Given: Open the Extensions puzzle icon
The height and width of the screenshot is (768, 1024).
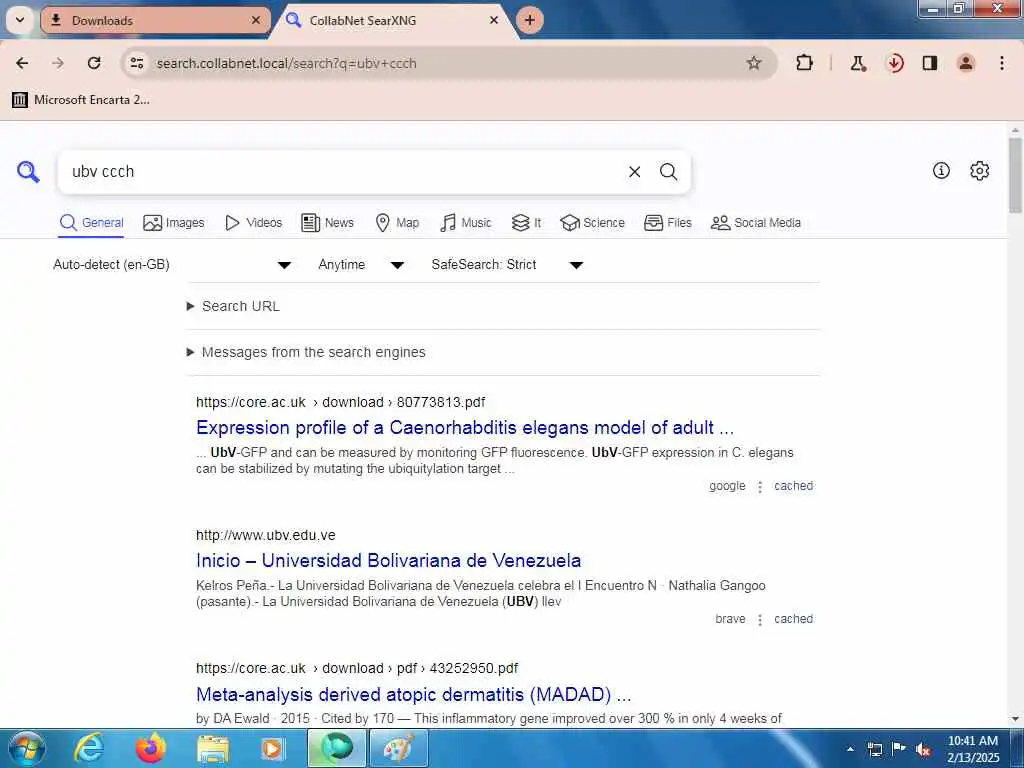Looking at the screenshot, I should coord(805,63).
